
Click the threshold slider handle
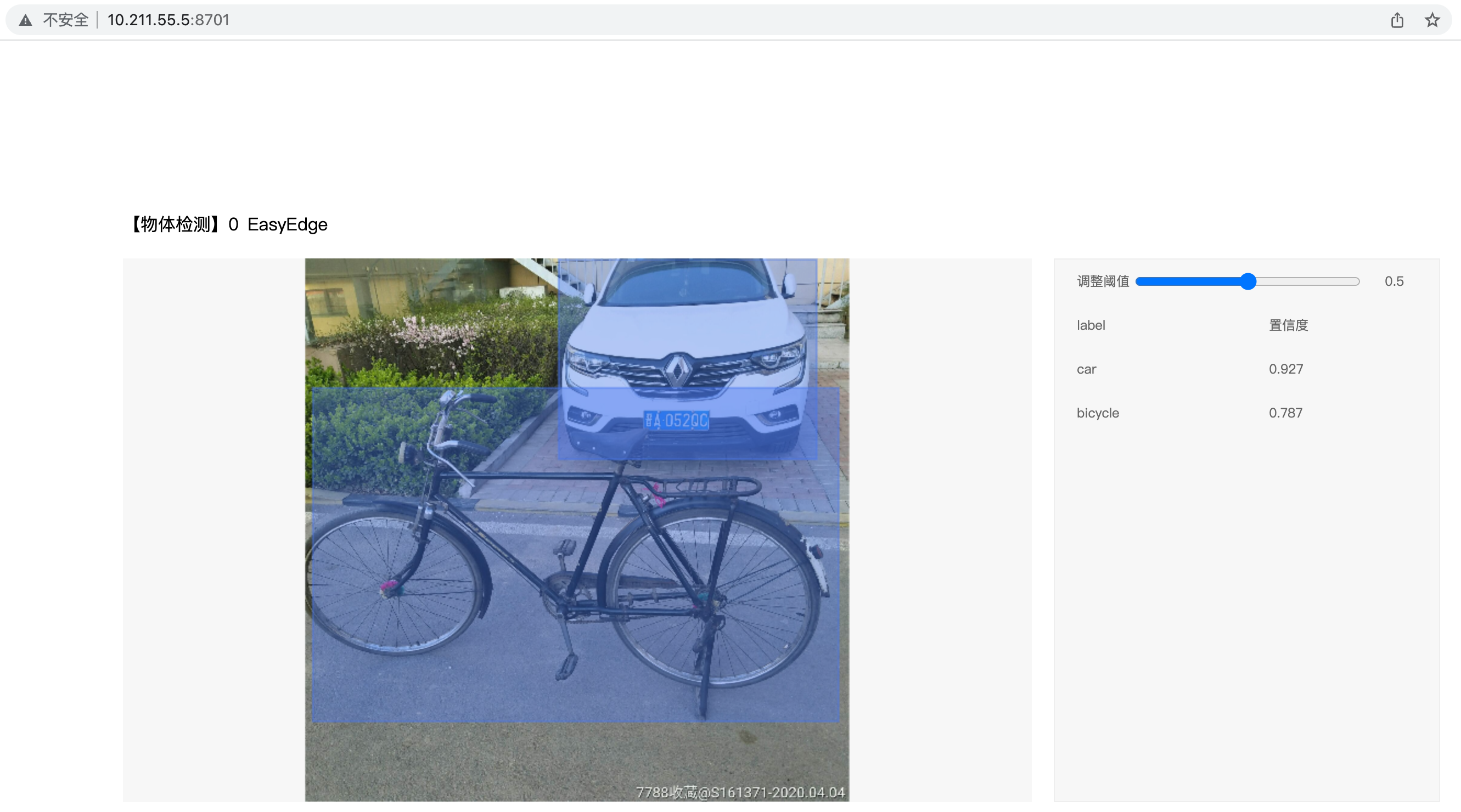tap(1248, 281)
